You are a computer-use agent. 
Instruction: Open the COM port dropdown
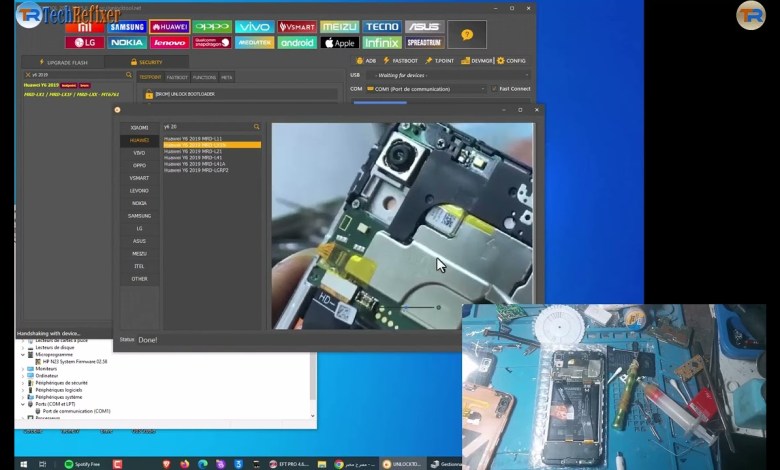coord(426,89)
